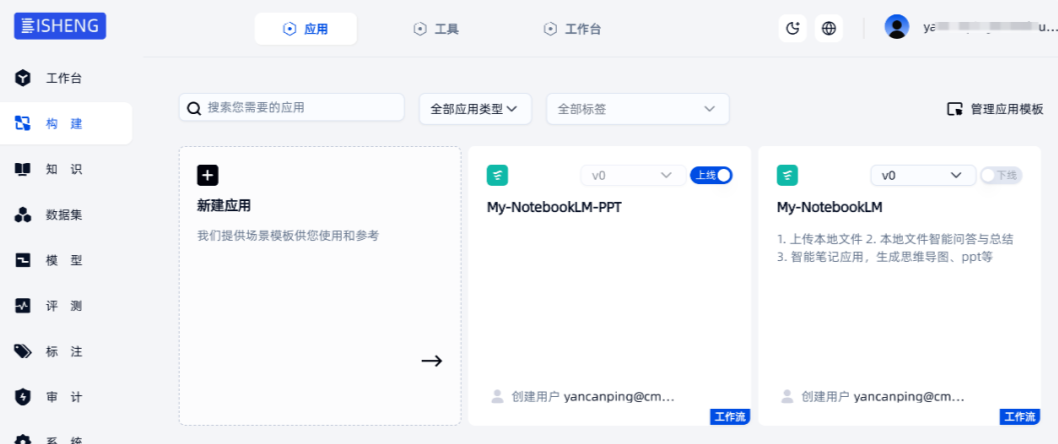1058x444 pixels.
Task: Click the 知识 book icon
Action: coord(23,169)
